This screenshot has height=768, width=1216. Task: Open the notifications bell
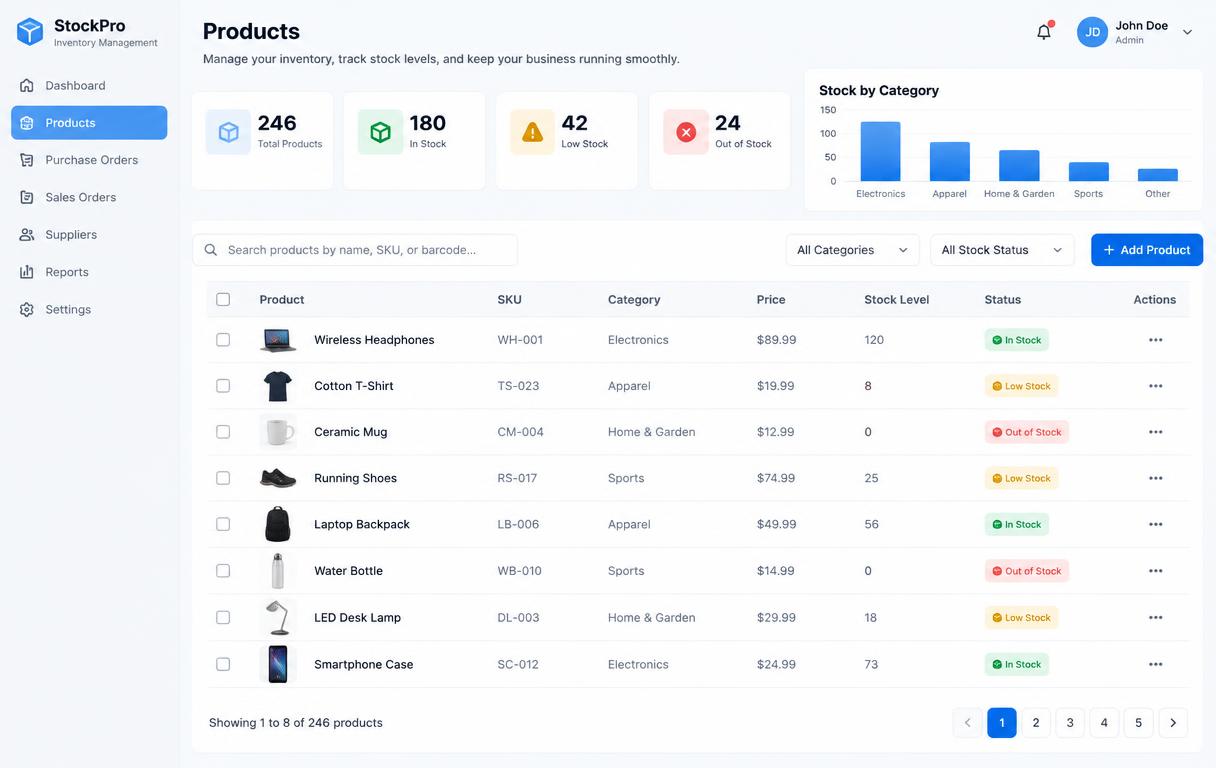point(1044,32)
